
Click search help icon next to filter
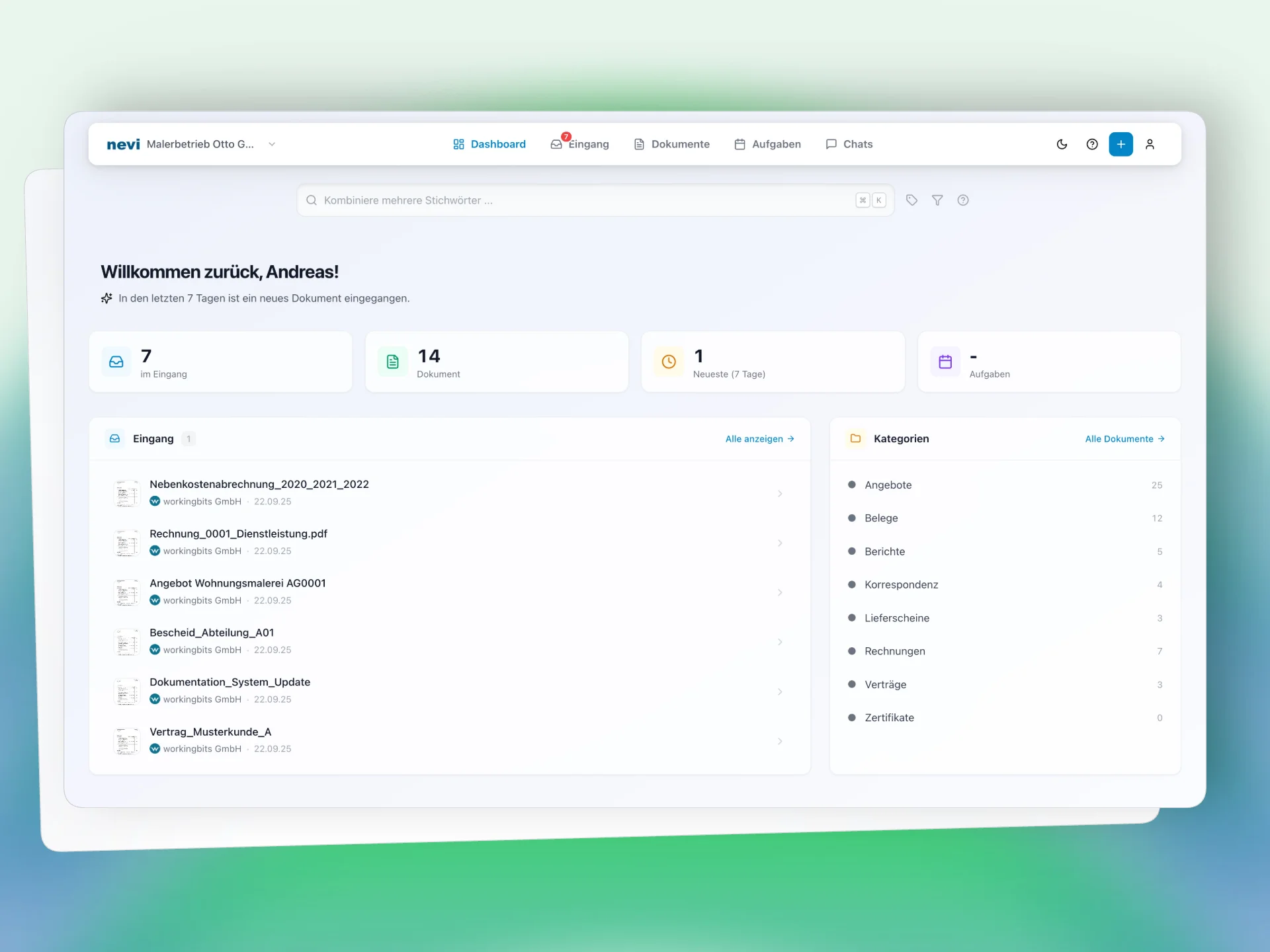pos(963,200)
